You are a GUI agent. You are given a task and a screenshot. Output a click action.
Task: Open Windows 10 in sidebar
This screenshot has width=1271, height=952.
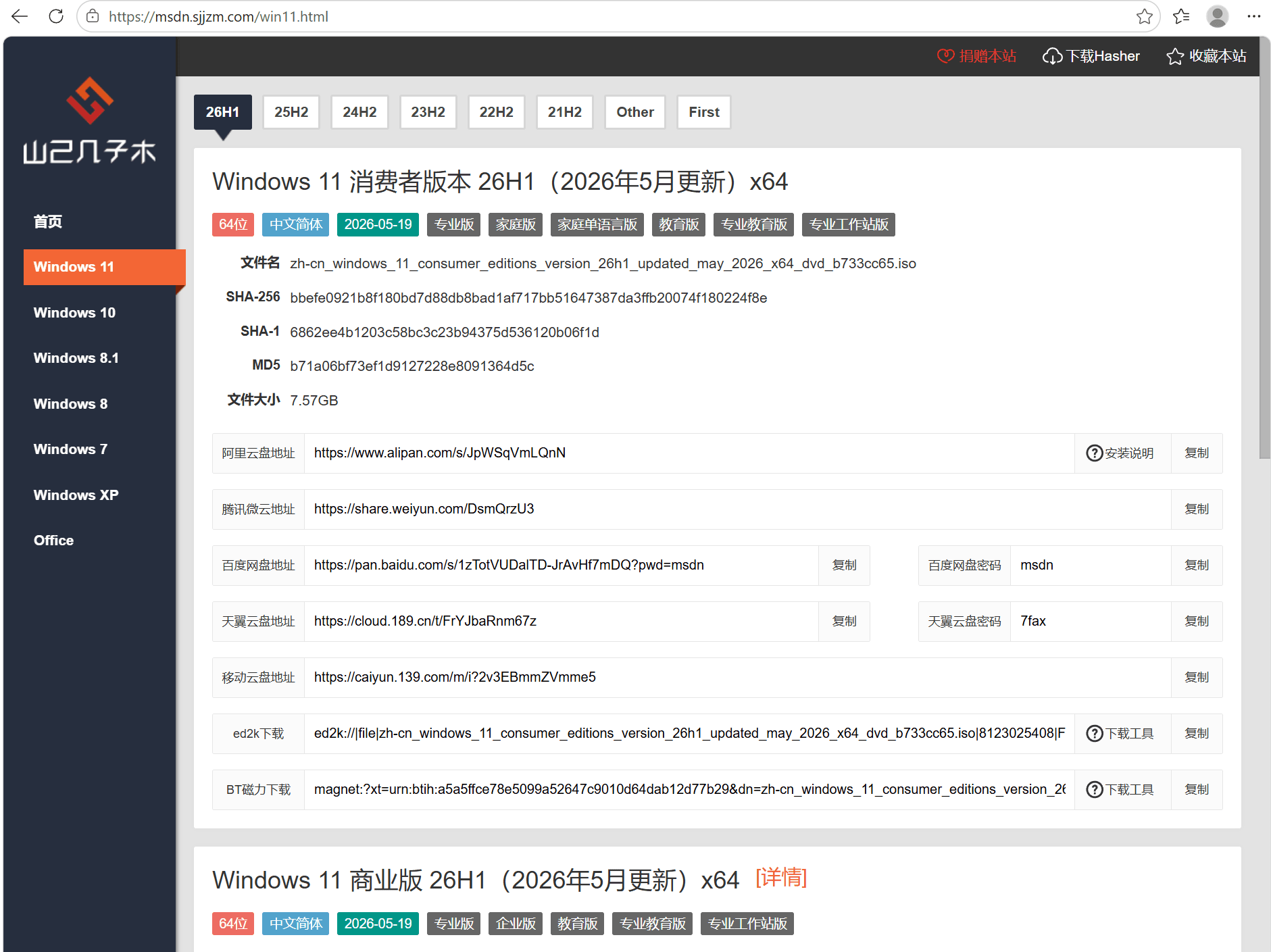coord(74,313)
